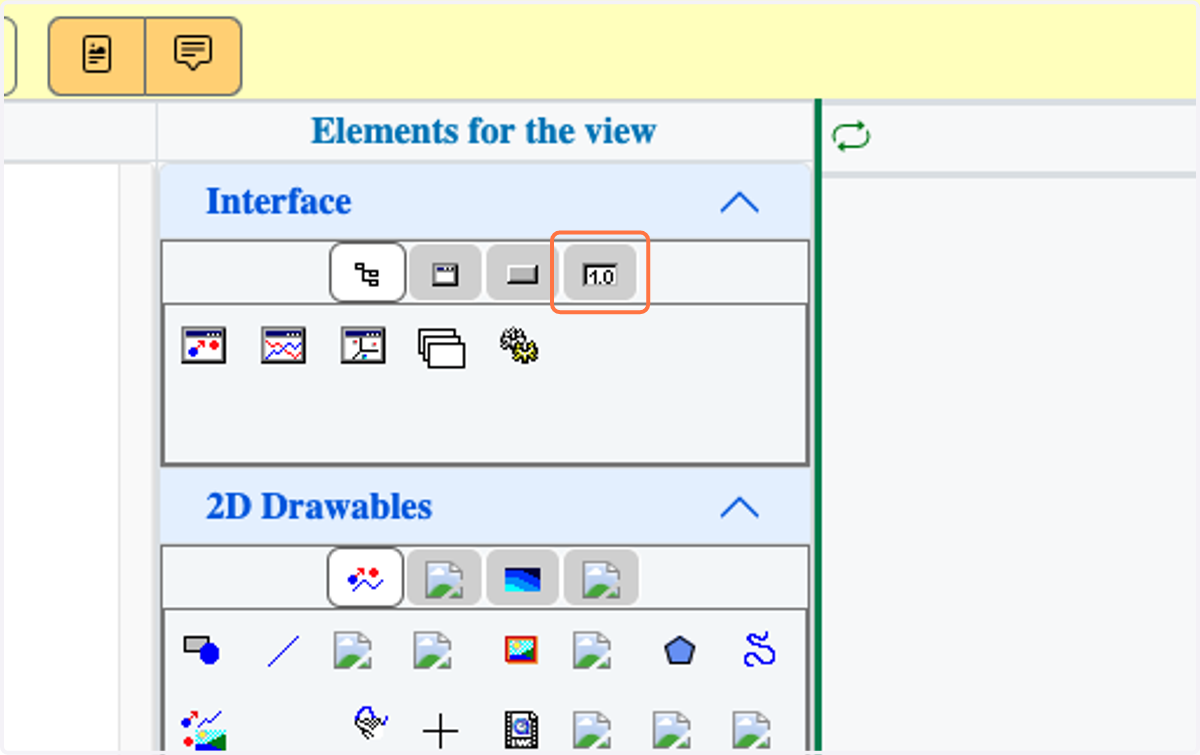Select the 2D Drawables dots-and-line tab

tap(365, 577)
